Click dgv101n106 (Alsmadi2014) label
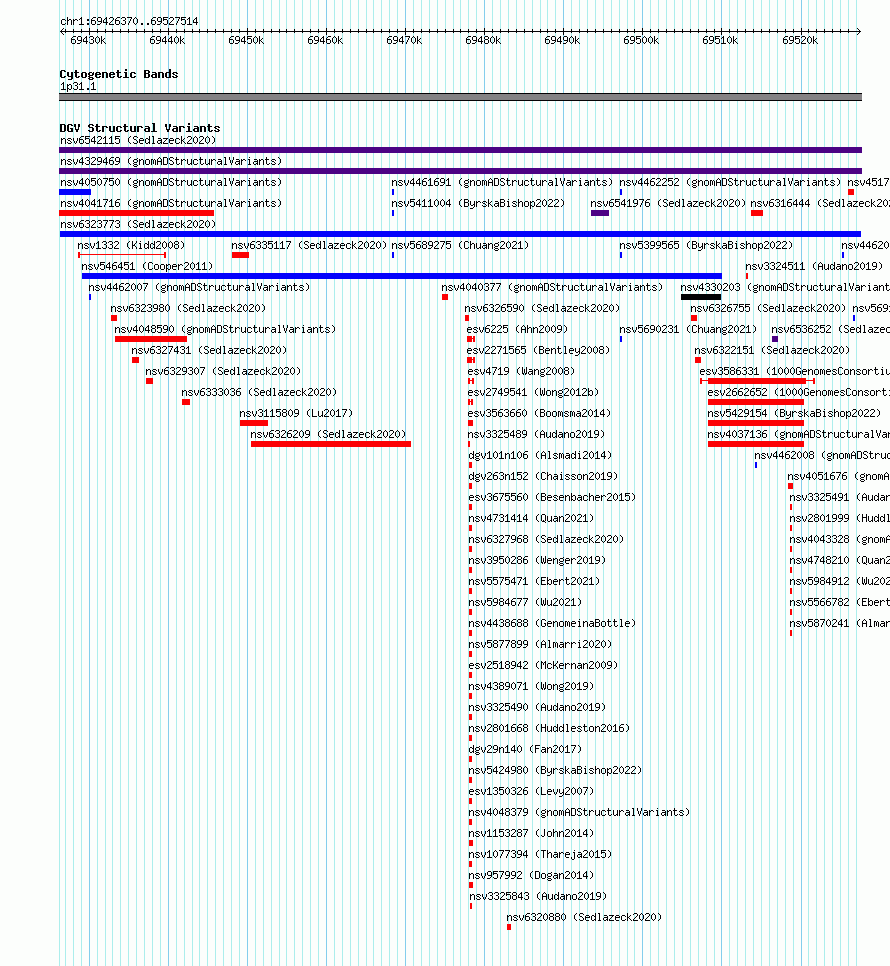 click(540, 455)
